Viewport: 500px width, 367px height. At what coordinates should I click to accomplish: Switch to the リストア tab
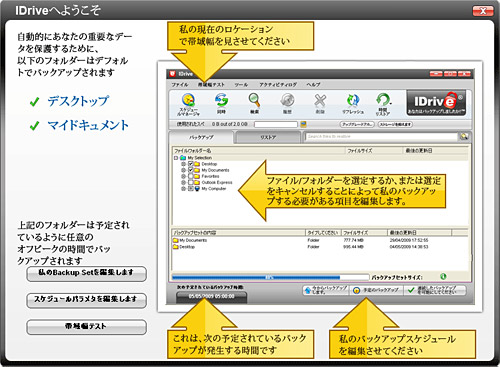coord(268,137)
